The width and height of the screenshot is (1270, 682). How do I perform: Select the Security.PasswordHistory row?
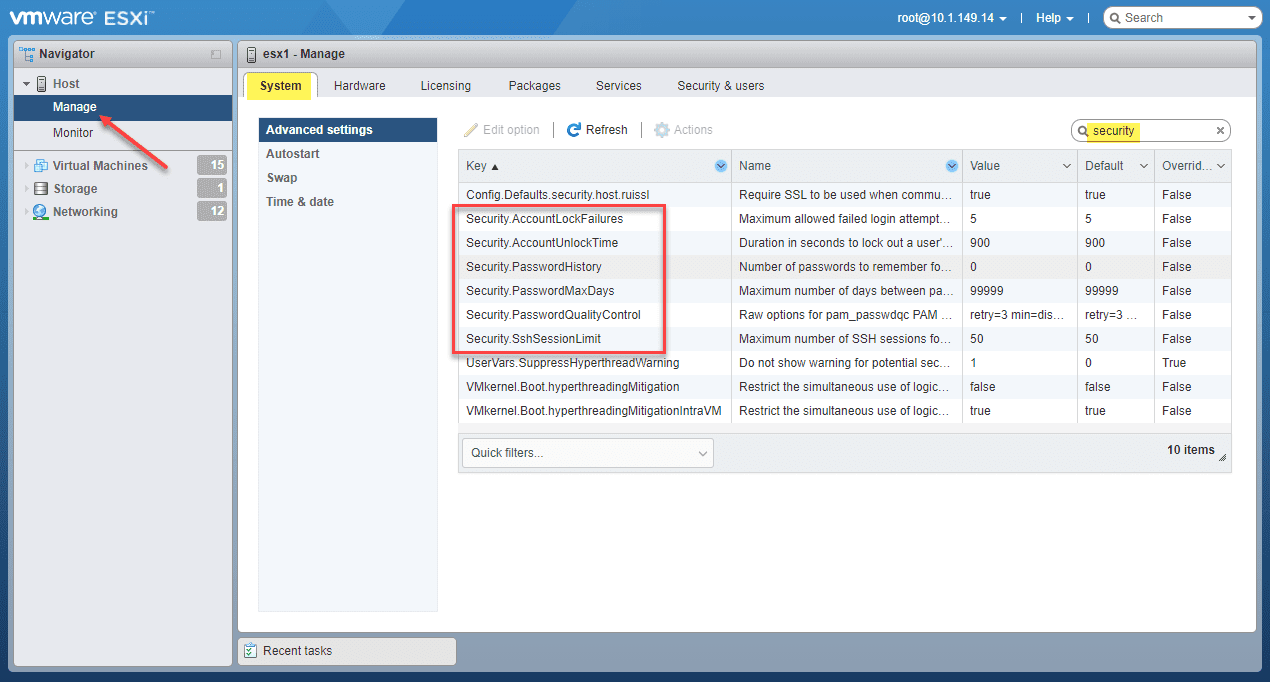[844, 267]
